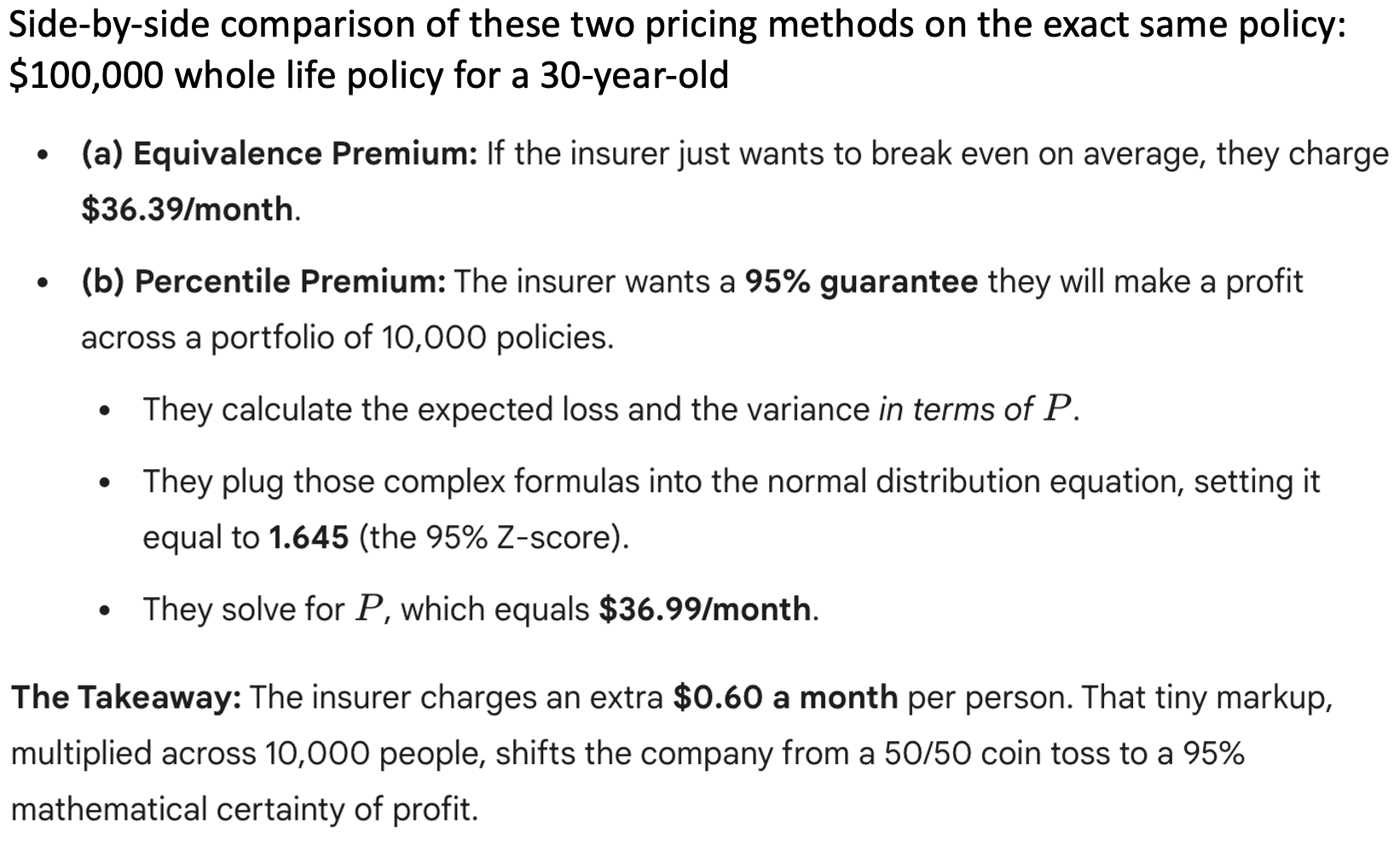Click the math variable P after "They solve for"

[x=368, y=610]
